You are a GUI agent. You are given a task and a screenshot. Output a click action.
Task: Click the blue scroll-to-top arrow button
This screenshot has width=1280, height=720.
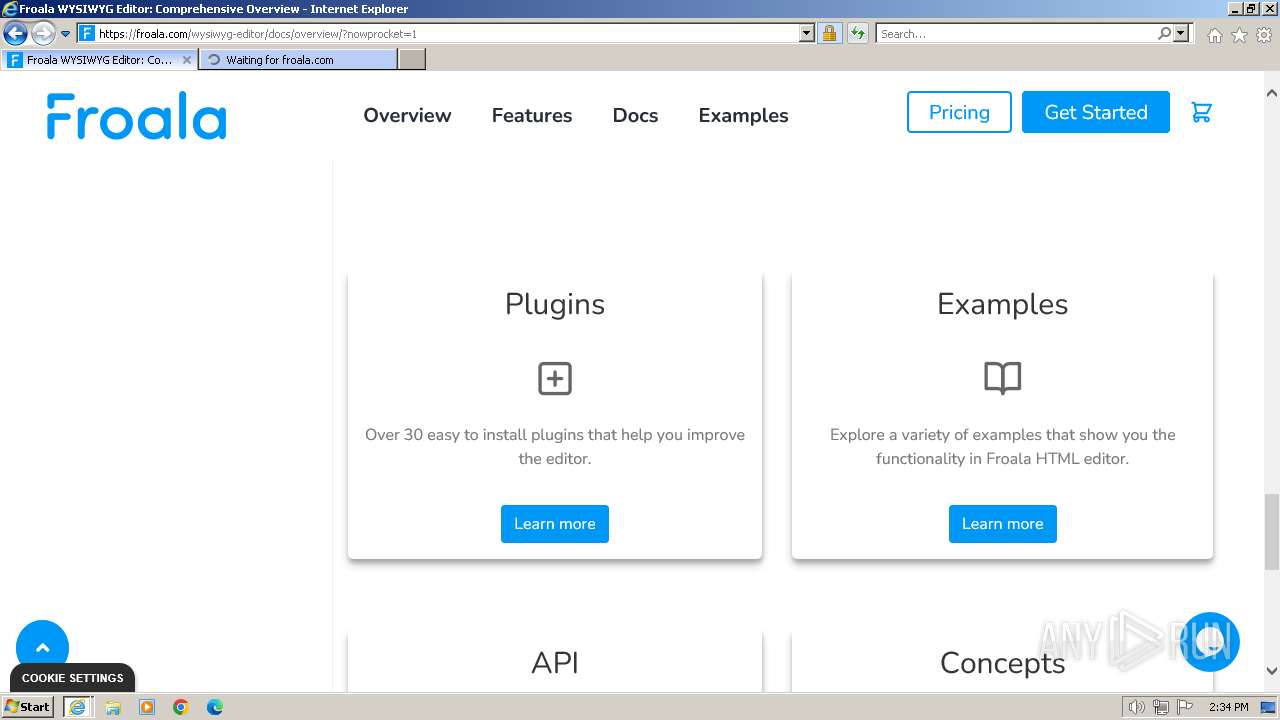click(x=42, y=647)
